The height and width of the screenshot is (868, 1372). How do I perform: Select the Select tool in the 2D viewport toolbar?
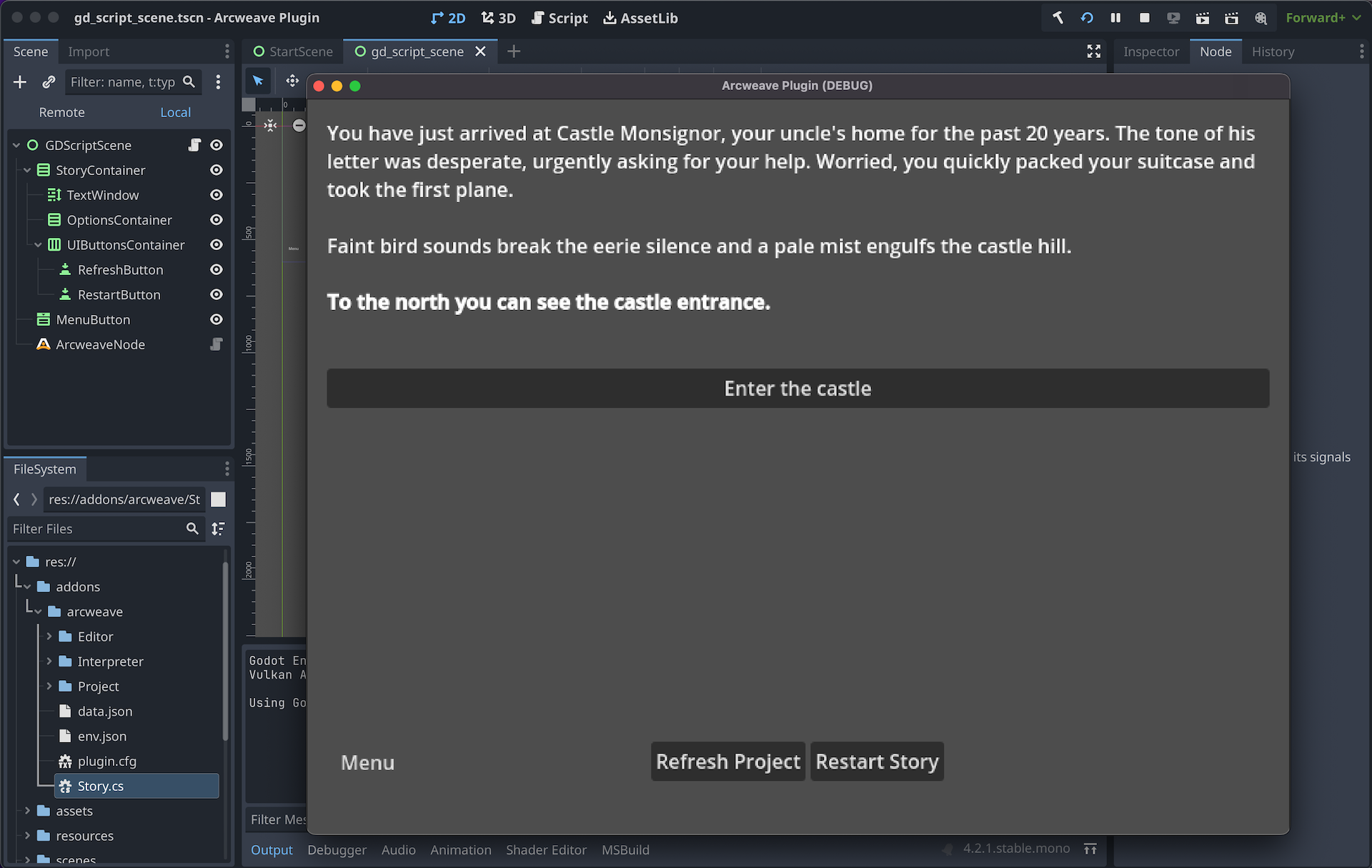258,81
